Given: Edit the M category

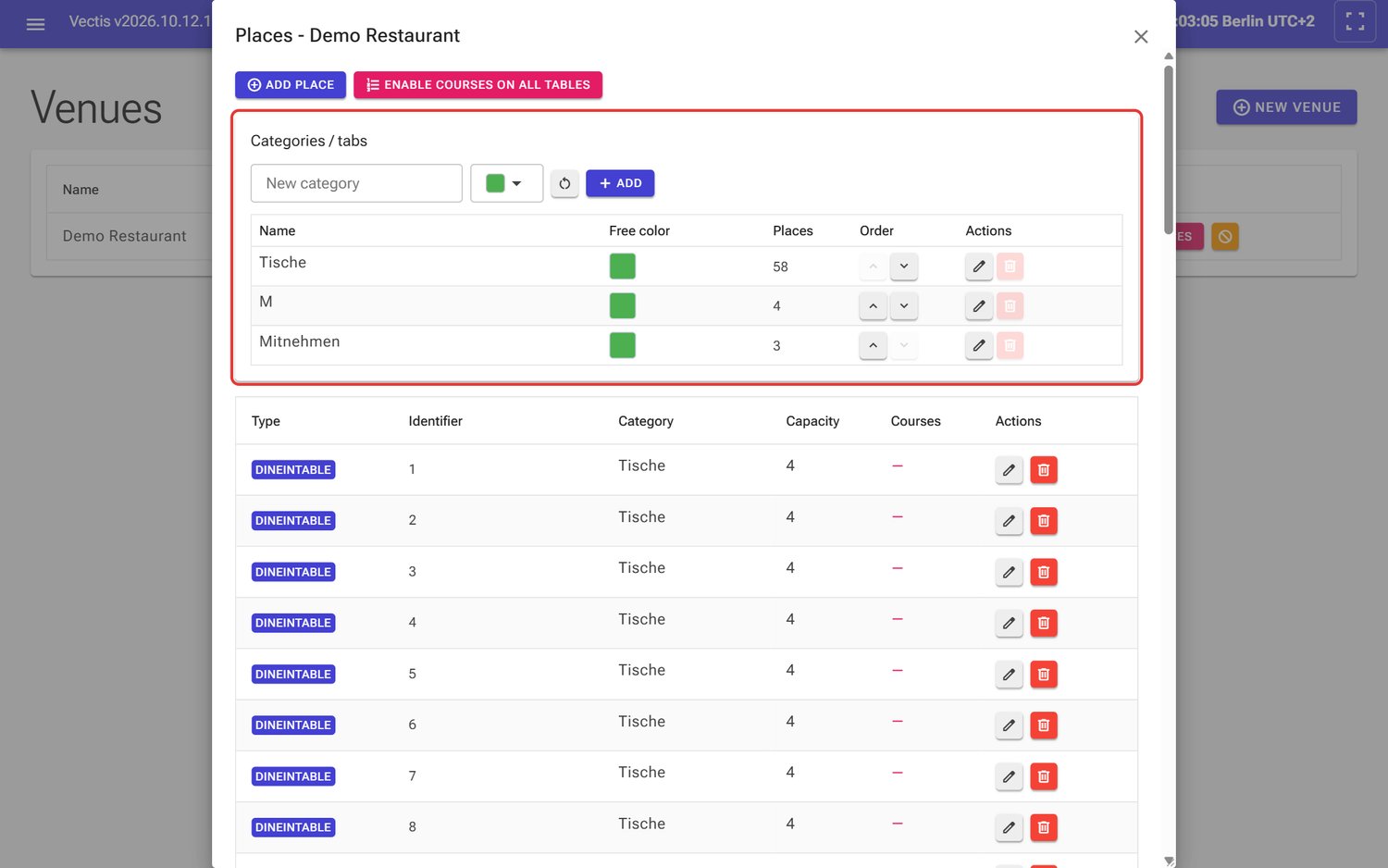Looking at the screenshot, I should [979, 305].
